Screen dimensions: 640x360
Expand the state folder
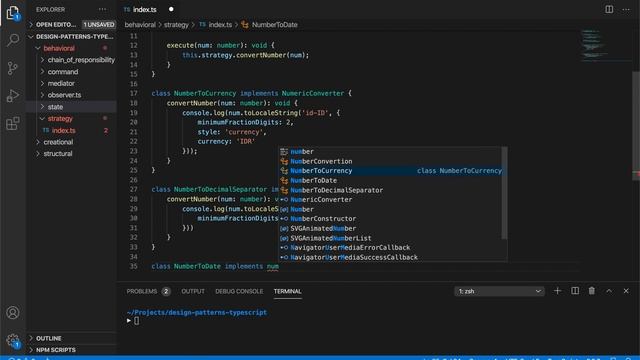(x=71, y=107)
